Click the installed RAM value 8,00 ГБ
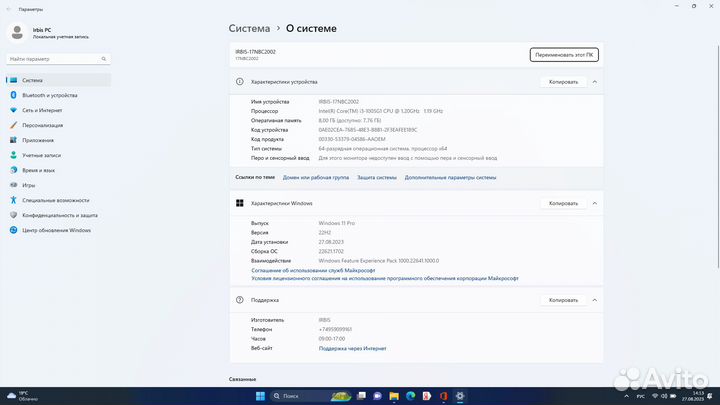Image resolution: width=720 pixels, height=405 pixels. (x=350, y=120)
